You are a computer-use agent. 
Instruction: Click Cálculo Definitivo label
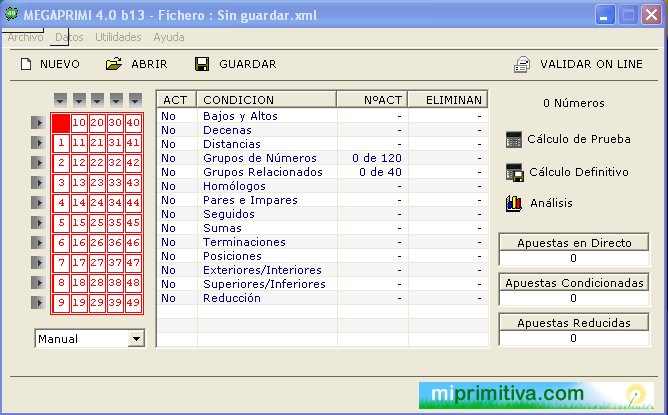(579, 172)
